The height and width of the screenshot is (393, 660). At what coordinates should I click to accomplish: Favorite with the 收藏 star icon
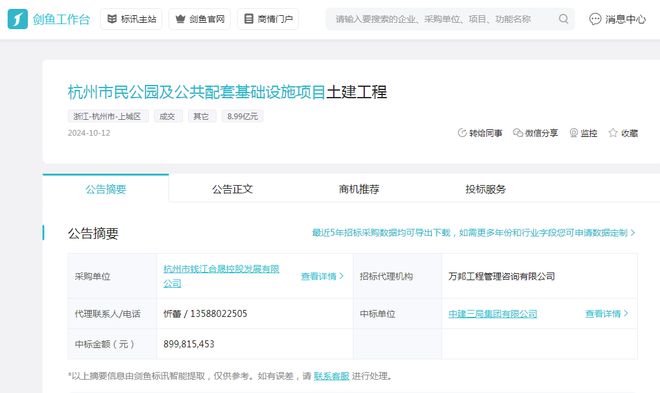click(x=613, y=133)
